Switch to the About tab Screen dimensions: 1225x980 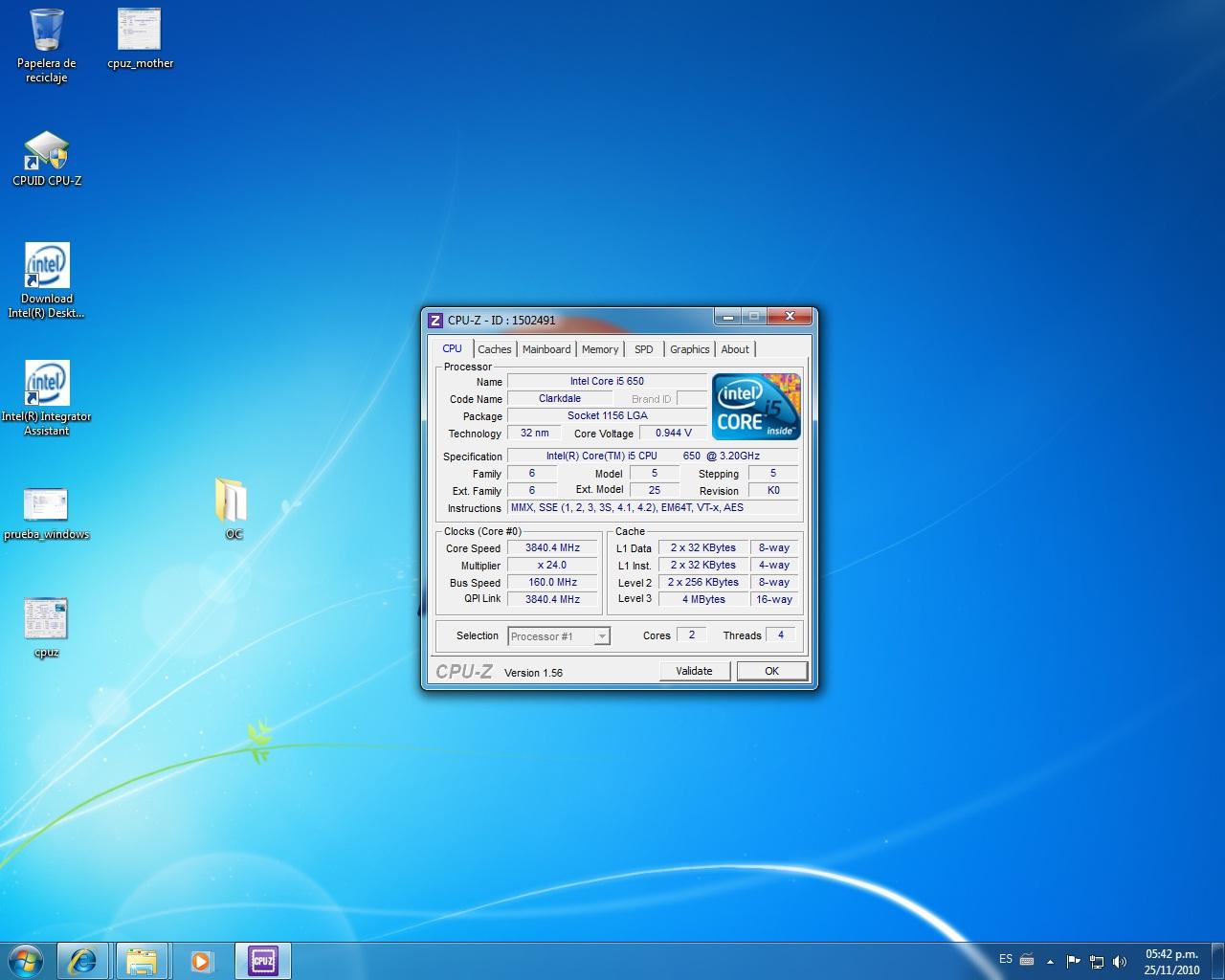tap(735, 349)
